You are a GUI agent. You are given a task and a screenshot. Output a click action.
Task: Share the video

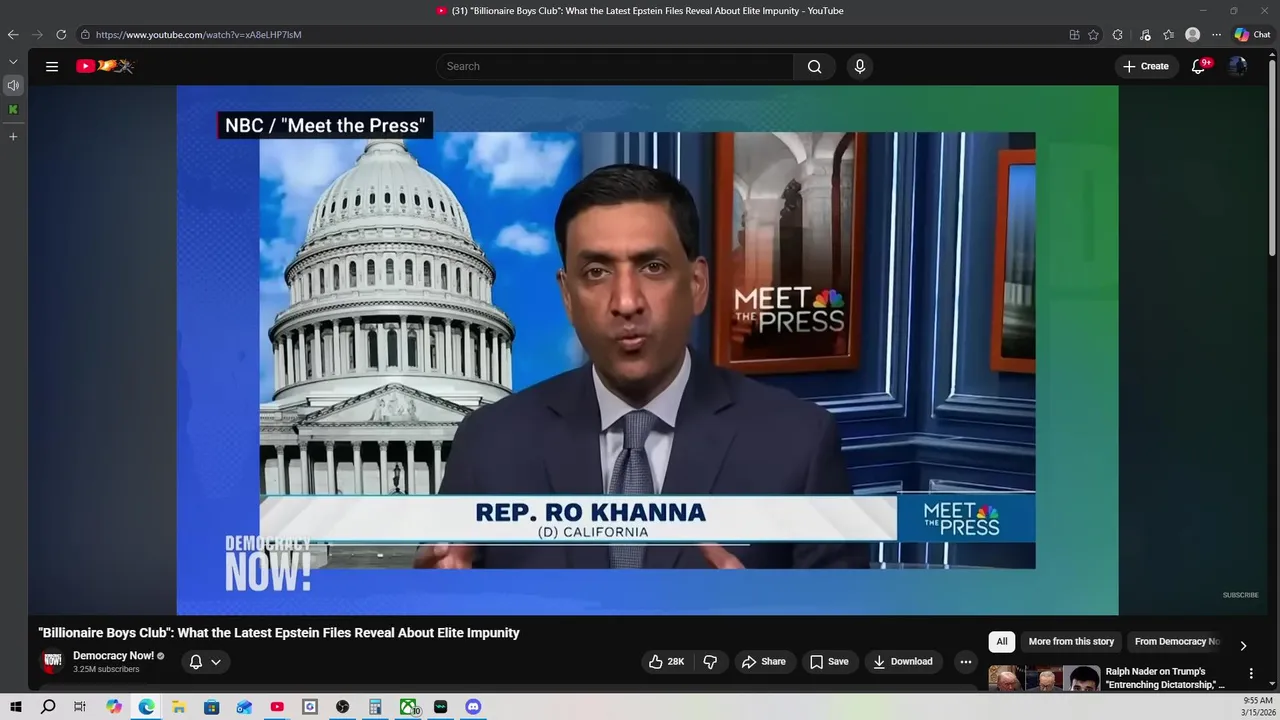coord(763,661)
